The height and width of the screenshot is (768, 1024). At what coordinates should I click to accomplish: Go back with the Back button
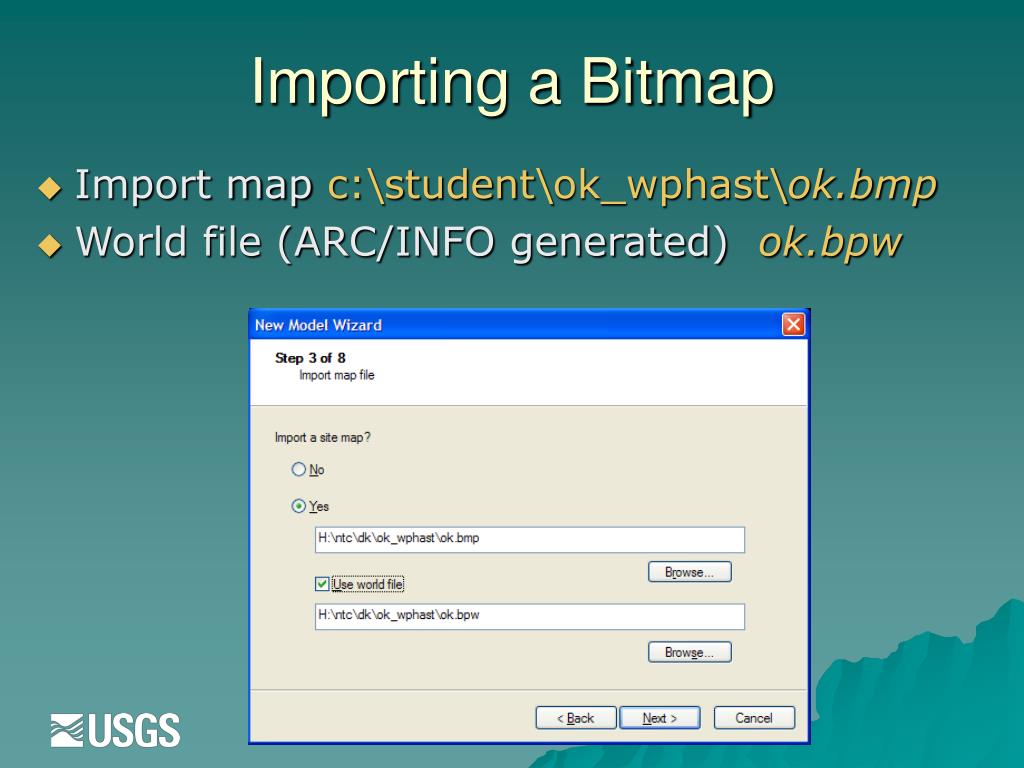[575, 718]
